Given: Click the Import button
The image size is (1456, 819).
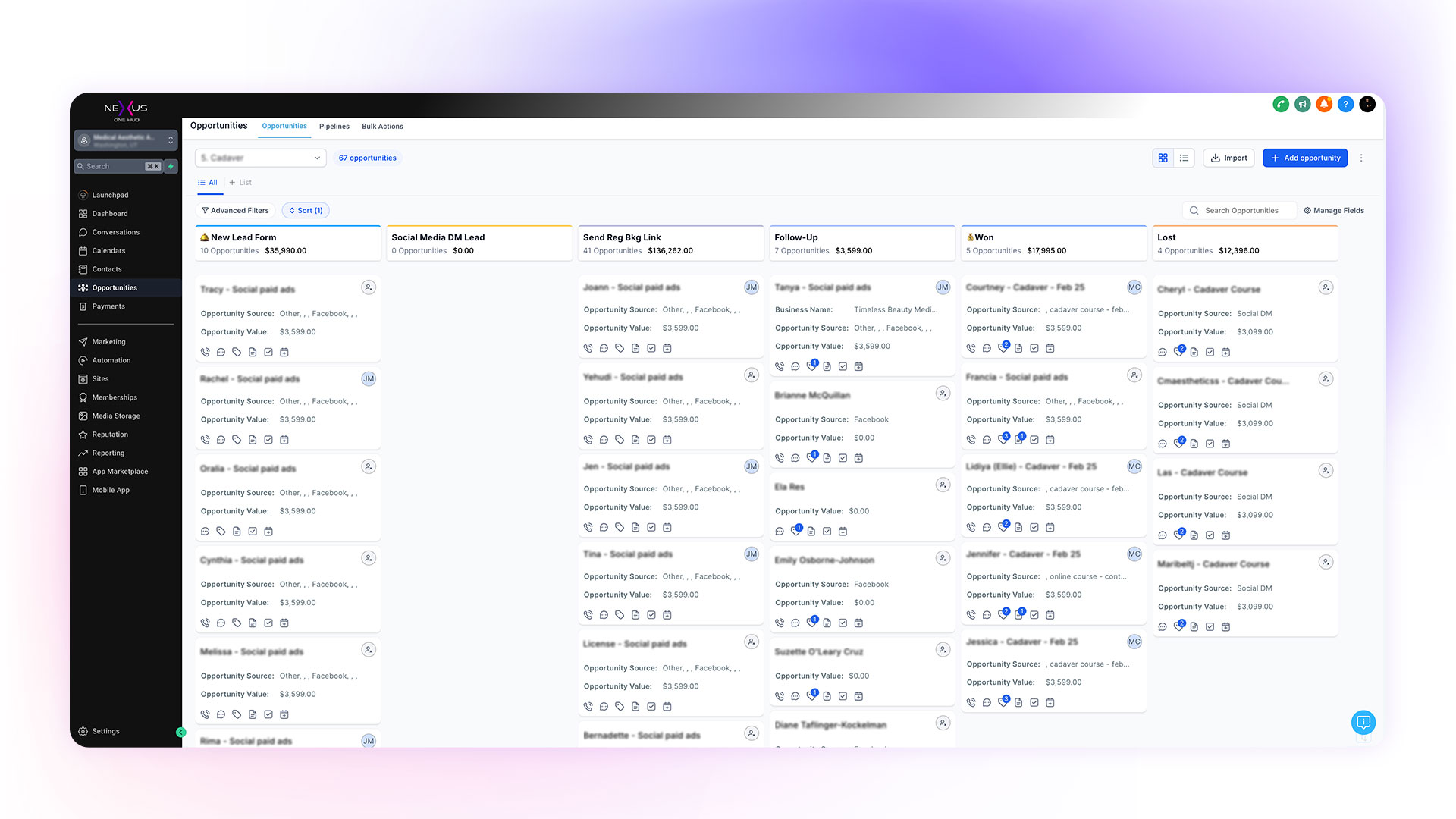Looking at the screenshot, I should tap(1228, 158).
